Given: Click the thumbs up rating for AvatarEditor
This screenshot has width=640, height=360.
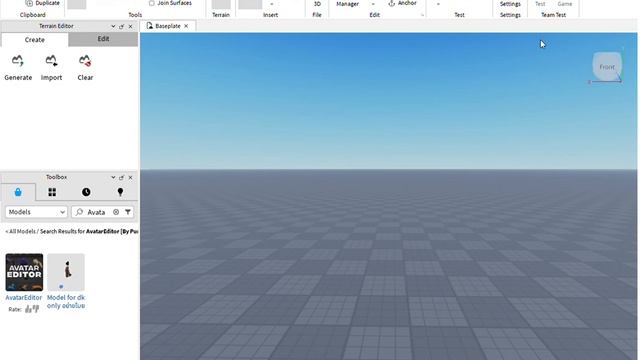Looking at the screenshot, I should coord(28,309).
